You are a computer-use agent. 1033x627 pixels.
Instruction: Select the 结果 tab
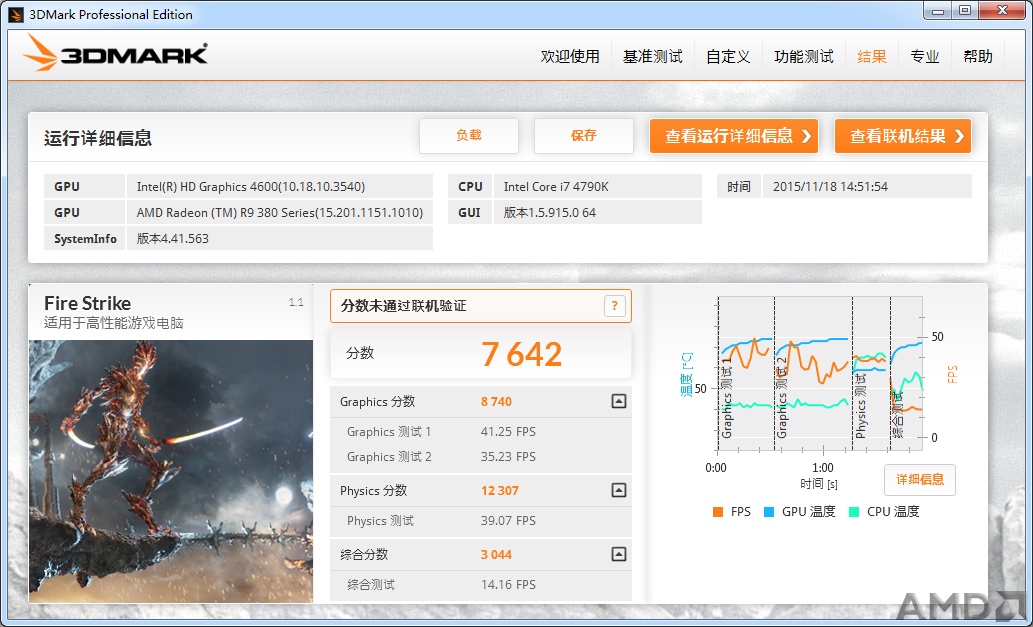click(872, 57)
